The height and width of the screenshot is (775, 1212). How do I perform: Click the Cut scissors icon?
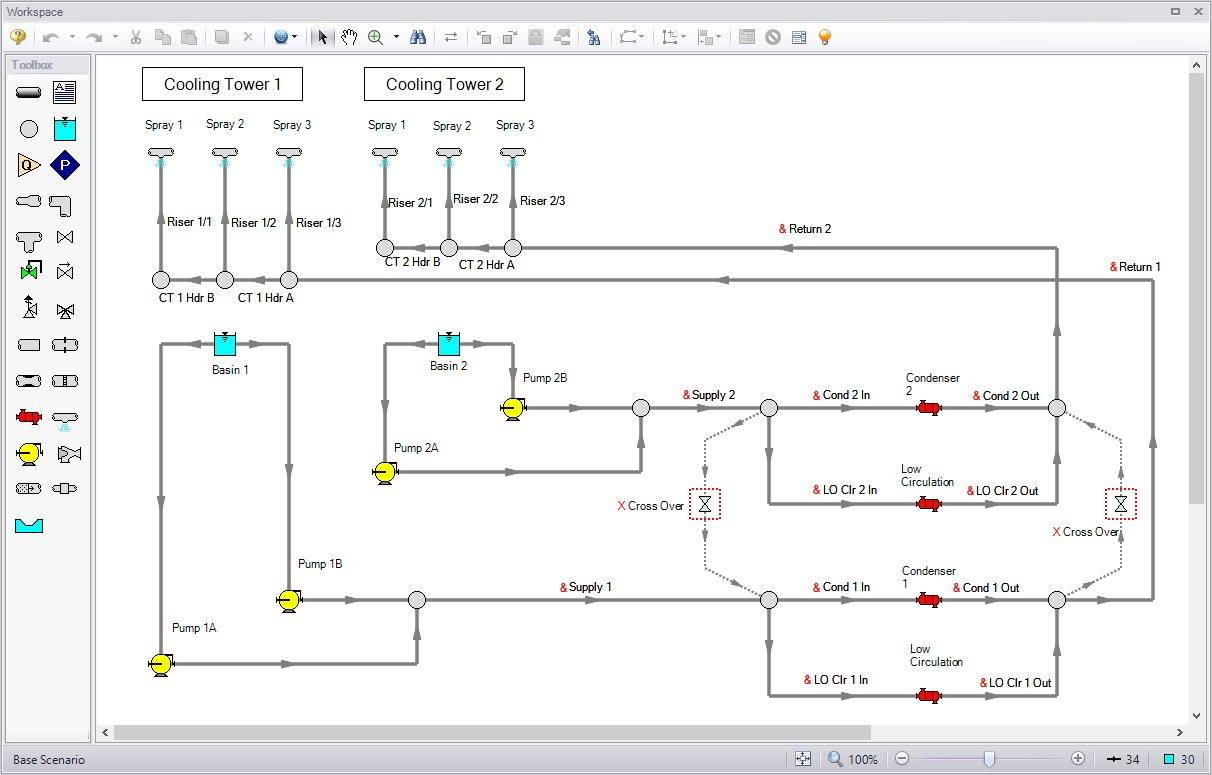pos(136,37)
